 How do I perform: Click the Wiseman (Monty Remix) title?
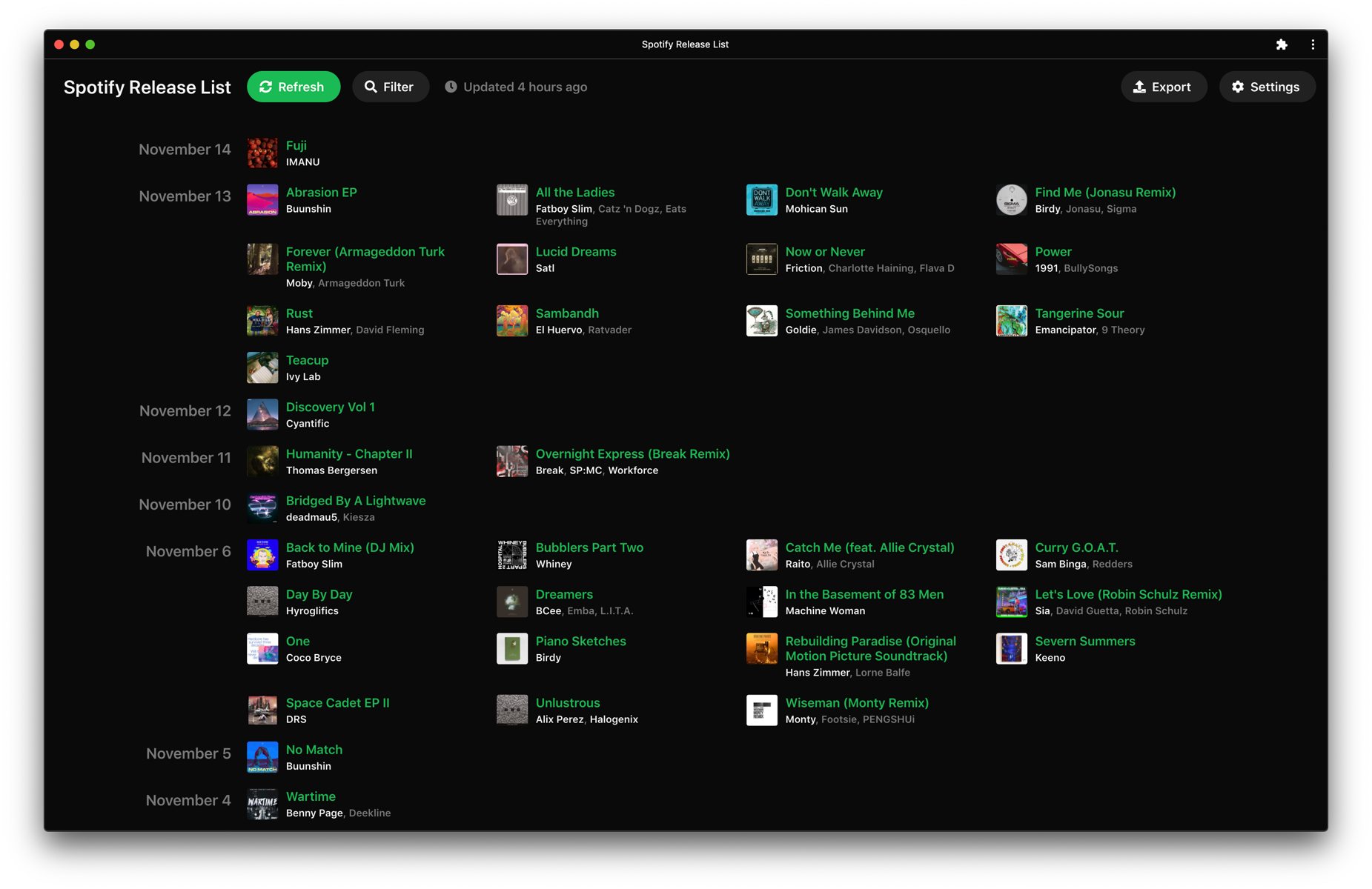[x=857, y=702]
